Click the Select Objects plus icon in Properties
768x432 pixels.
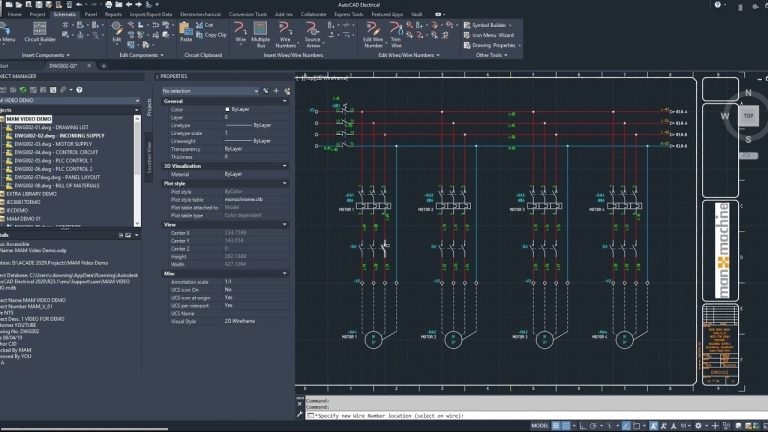click(276, 91)
